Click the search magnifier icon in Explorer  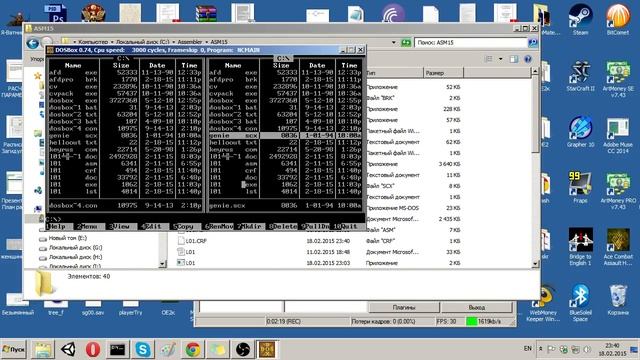pos(532,42)
